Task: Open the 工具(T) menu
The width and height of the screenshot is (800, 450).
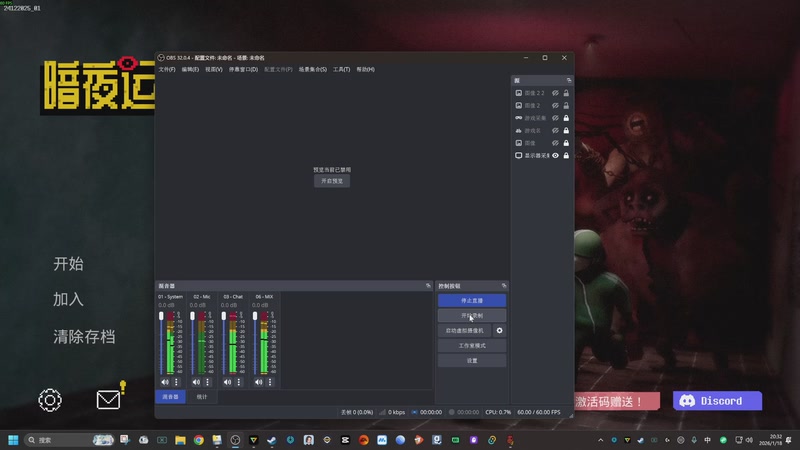Action: pyautogui.click(x=341, y=69)
